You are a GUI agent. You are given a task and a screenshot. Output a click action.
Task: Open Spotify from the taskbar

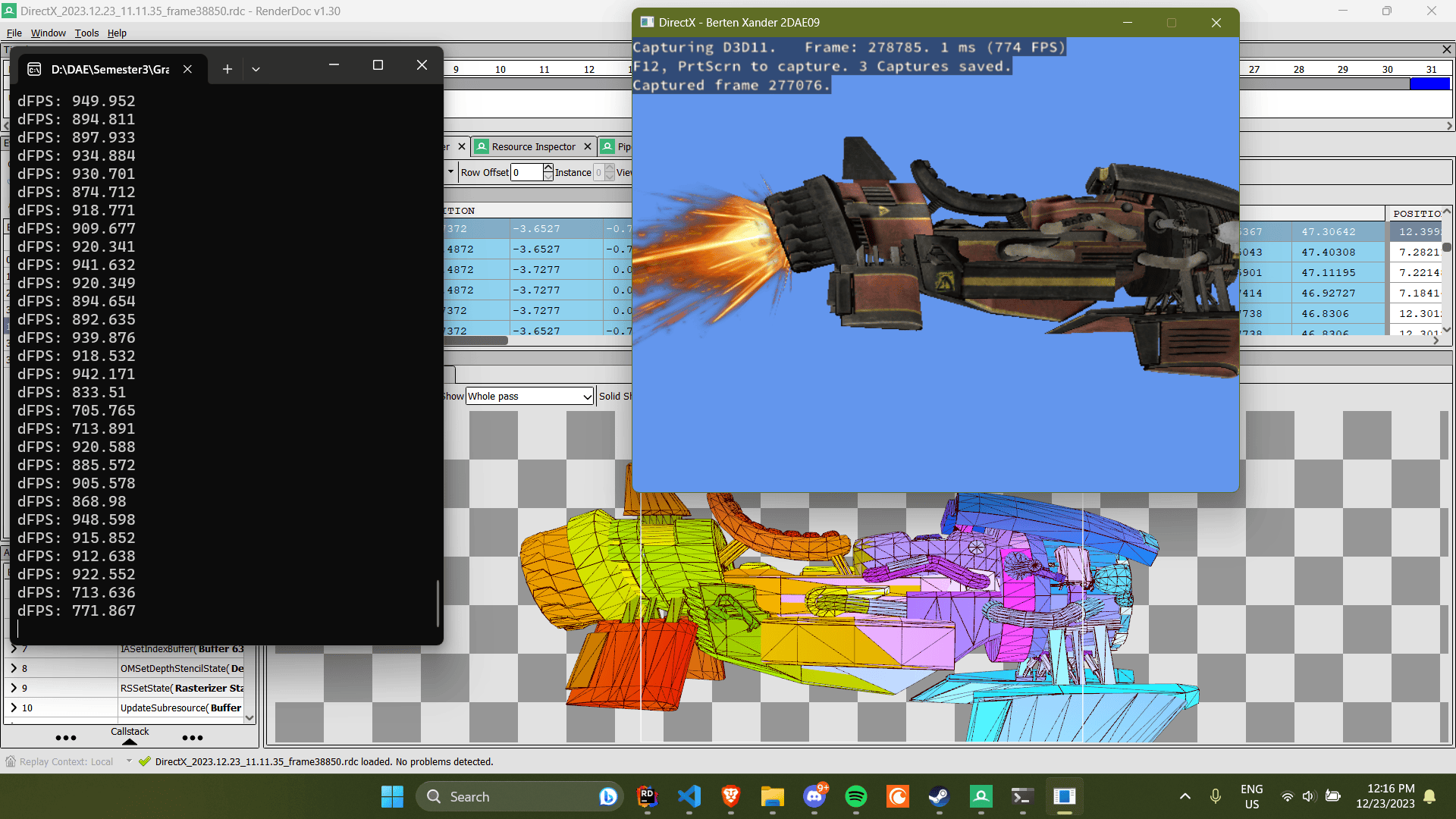pyautogui.click(x=856, y=796)
